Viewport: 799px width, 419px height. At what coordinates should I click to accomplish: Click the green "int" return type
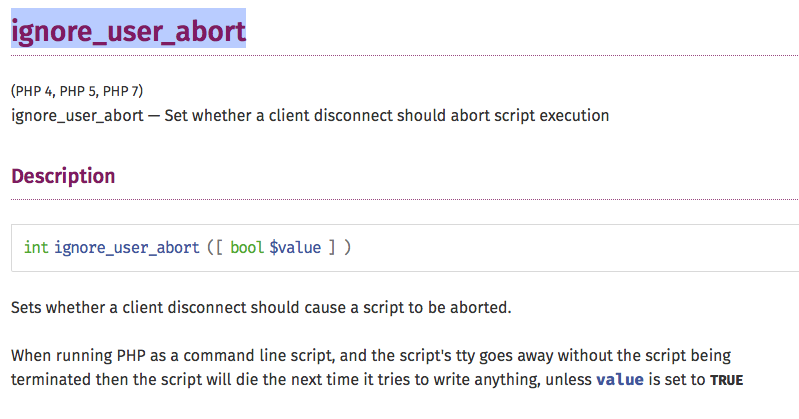[36, 247]
